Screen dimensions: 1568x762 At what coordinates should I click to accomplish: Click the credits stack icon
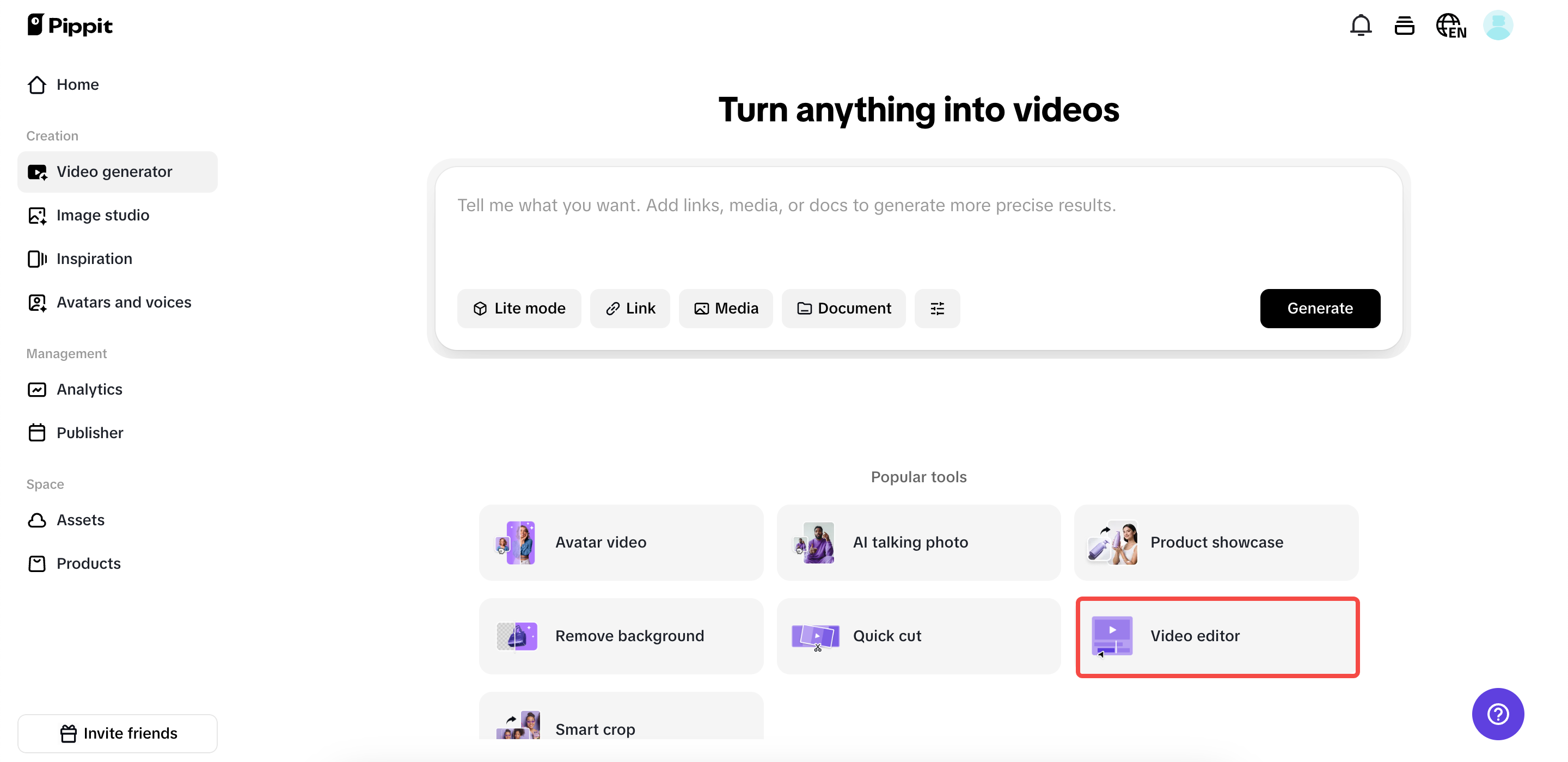[1404, 26]
